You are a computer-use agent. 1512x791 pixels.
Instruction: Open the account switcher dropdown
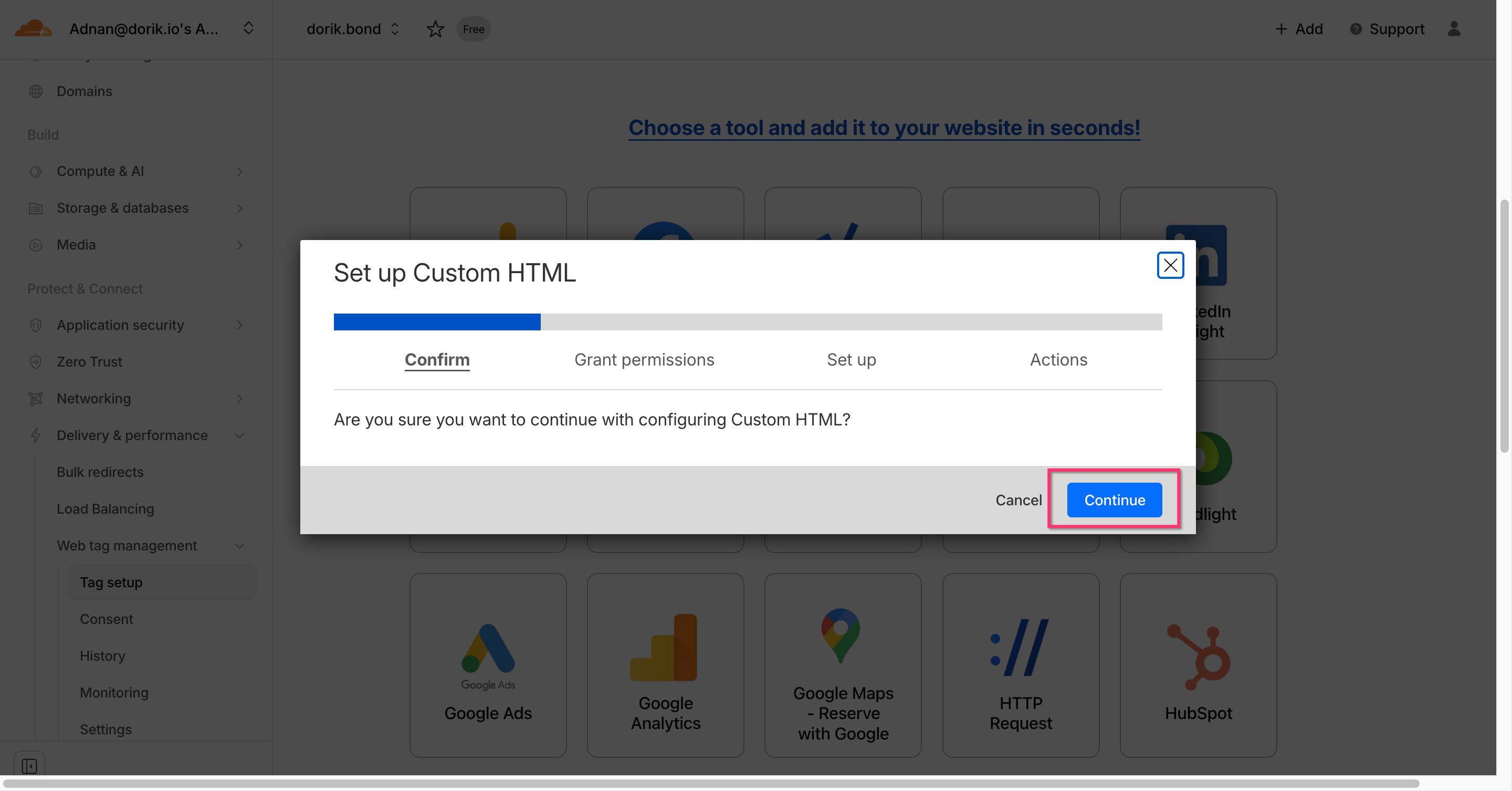coord(248,28)
